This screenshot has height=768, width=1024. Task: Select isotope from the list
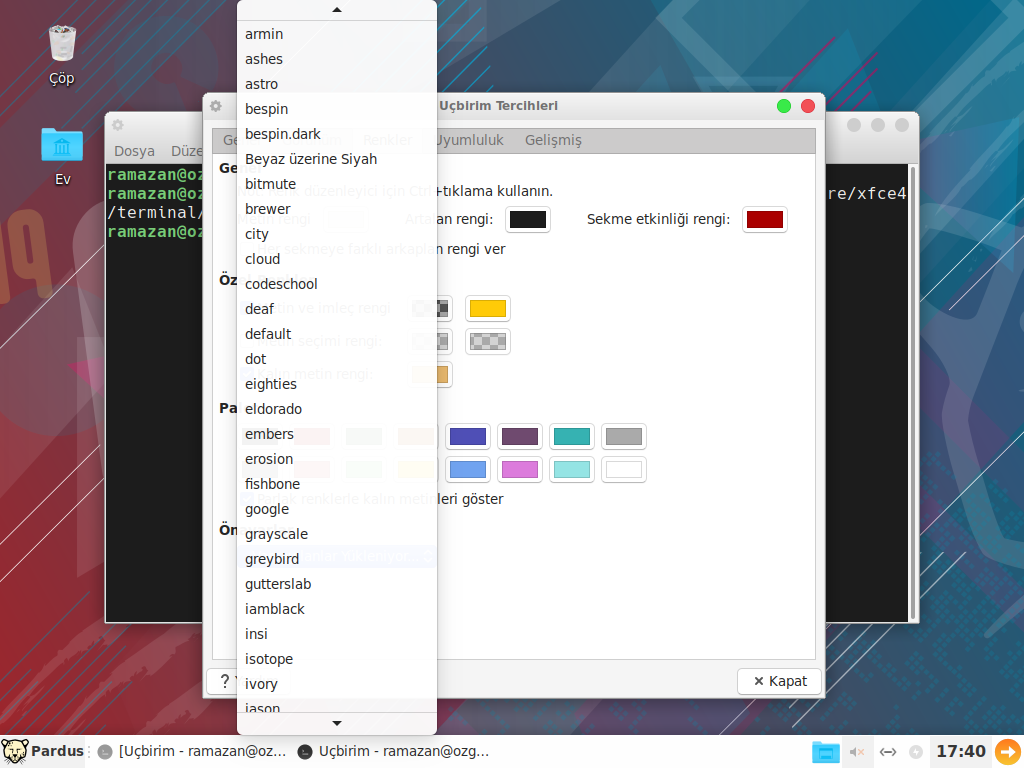[337, 659]
